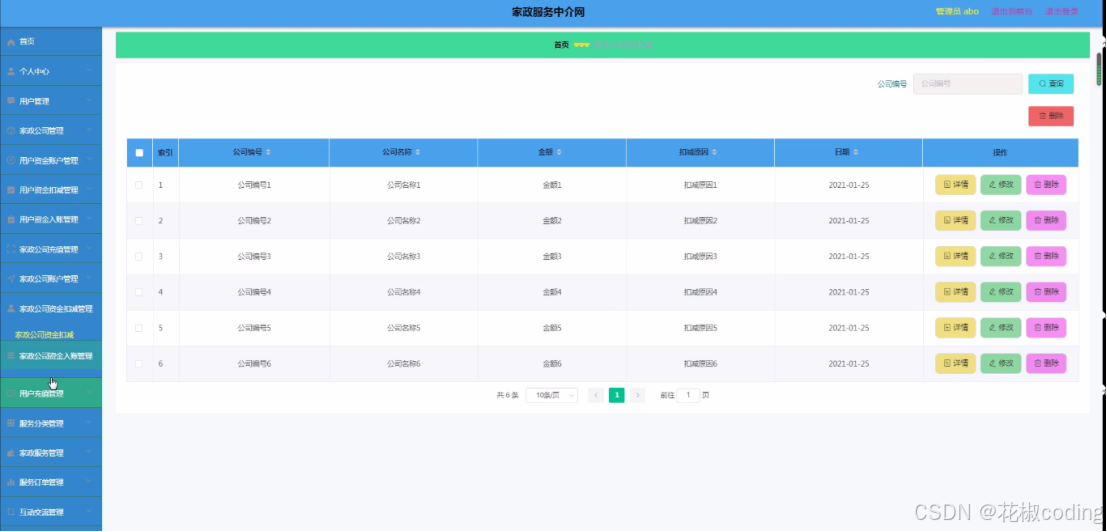Screen dimensions: 1107x532
Task: Click the icon beside 用户资金账户管理
Action: tap(11, 160)
